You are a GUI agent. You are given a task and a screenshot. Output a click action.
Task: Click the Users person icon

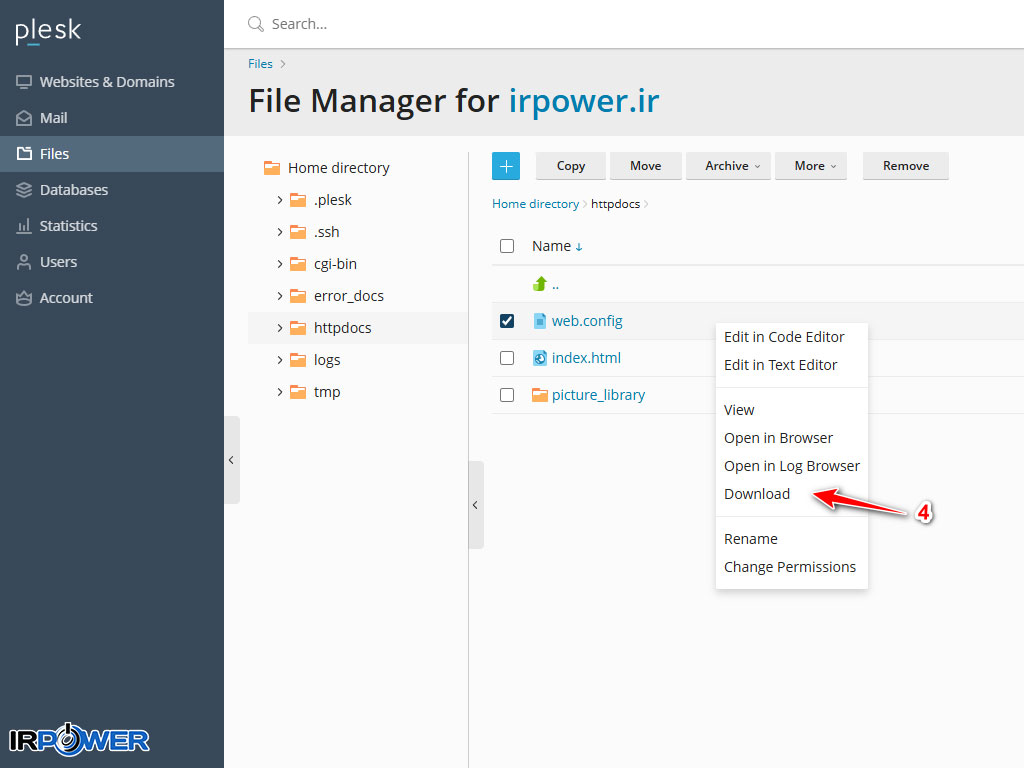24,262
